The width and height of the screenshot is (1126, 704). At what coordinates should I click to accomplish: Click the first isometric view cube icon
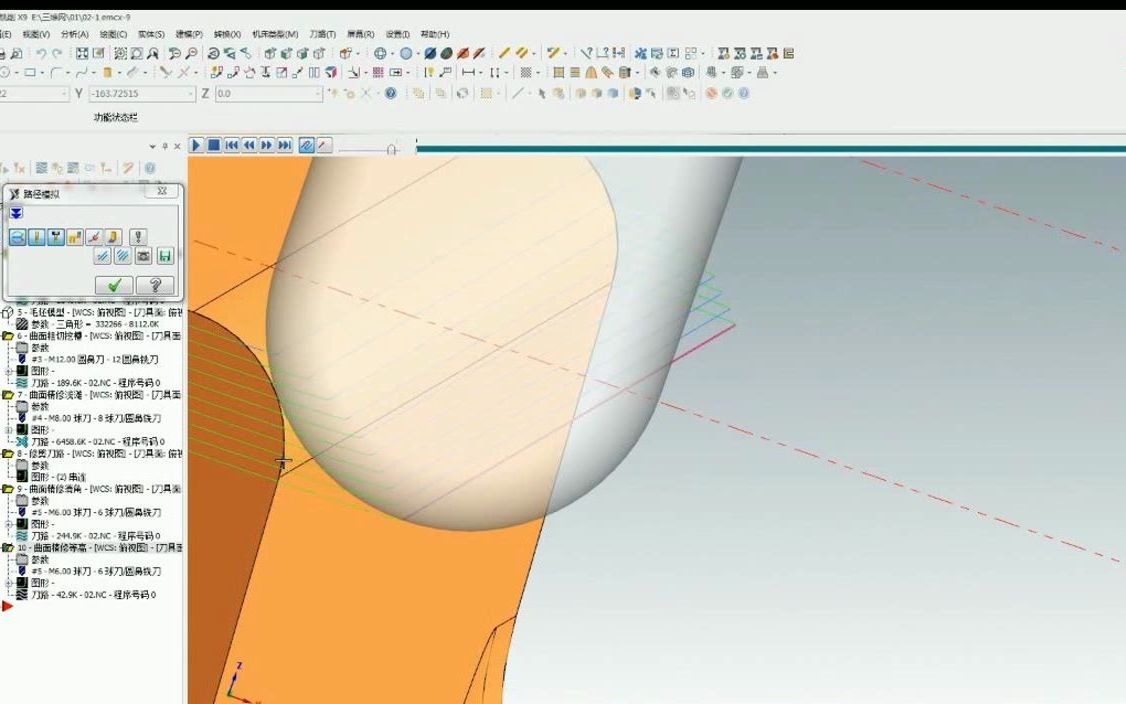point(270,53)
